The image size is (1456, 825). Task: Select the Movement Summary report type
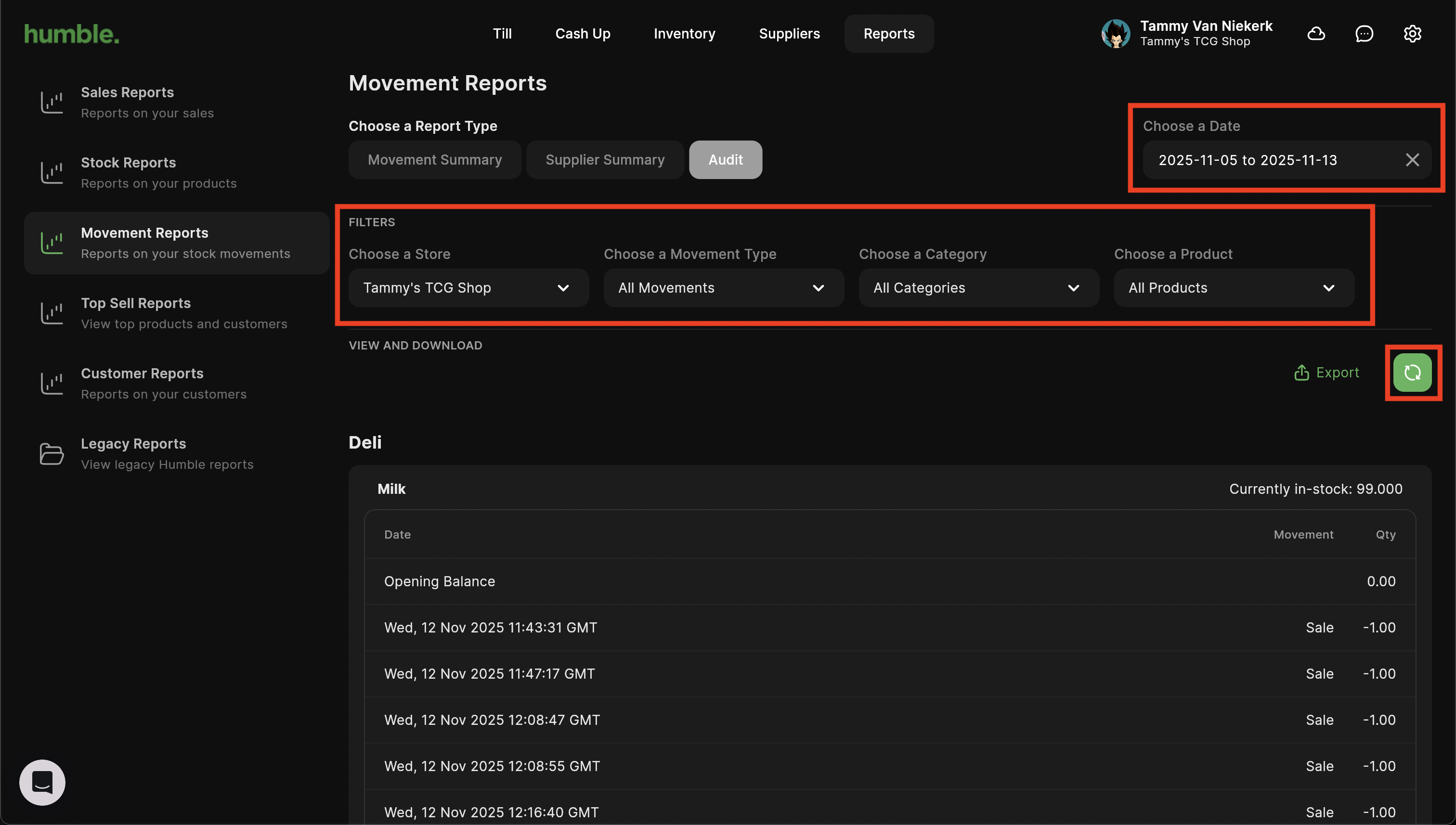(x=435, y=160)
